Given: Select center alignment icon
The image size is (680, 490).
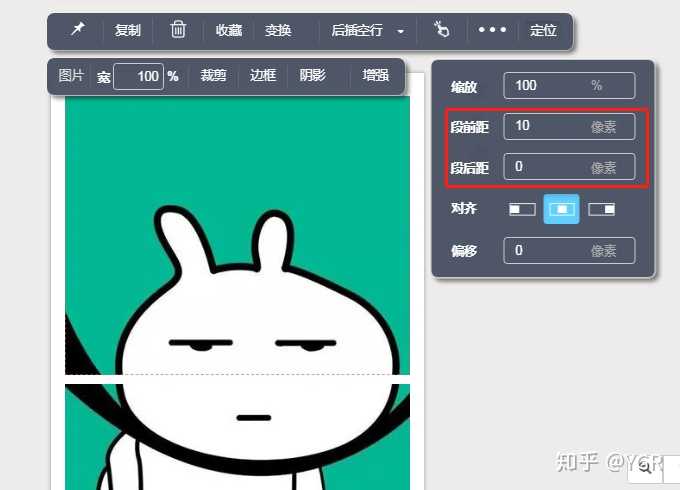Looking at the screenshot, I should coord(562,209).
